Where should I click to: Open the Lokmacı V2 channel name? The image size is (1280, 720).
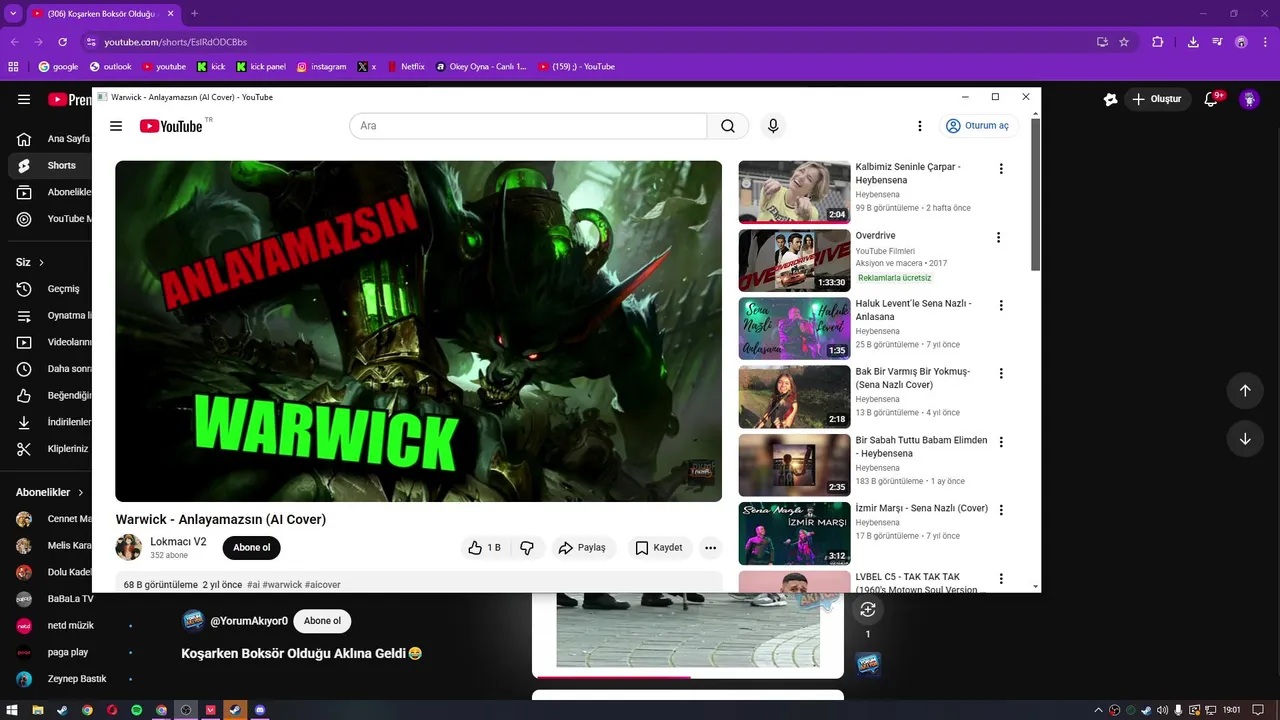pos(178,542)
